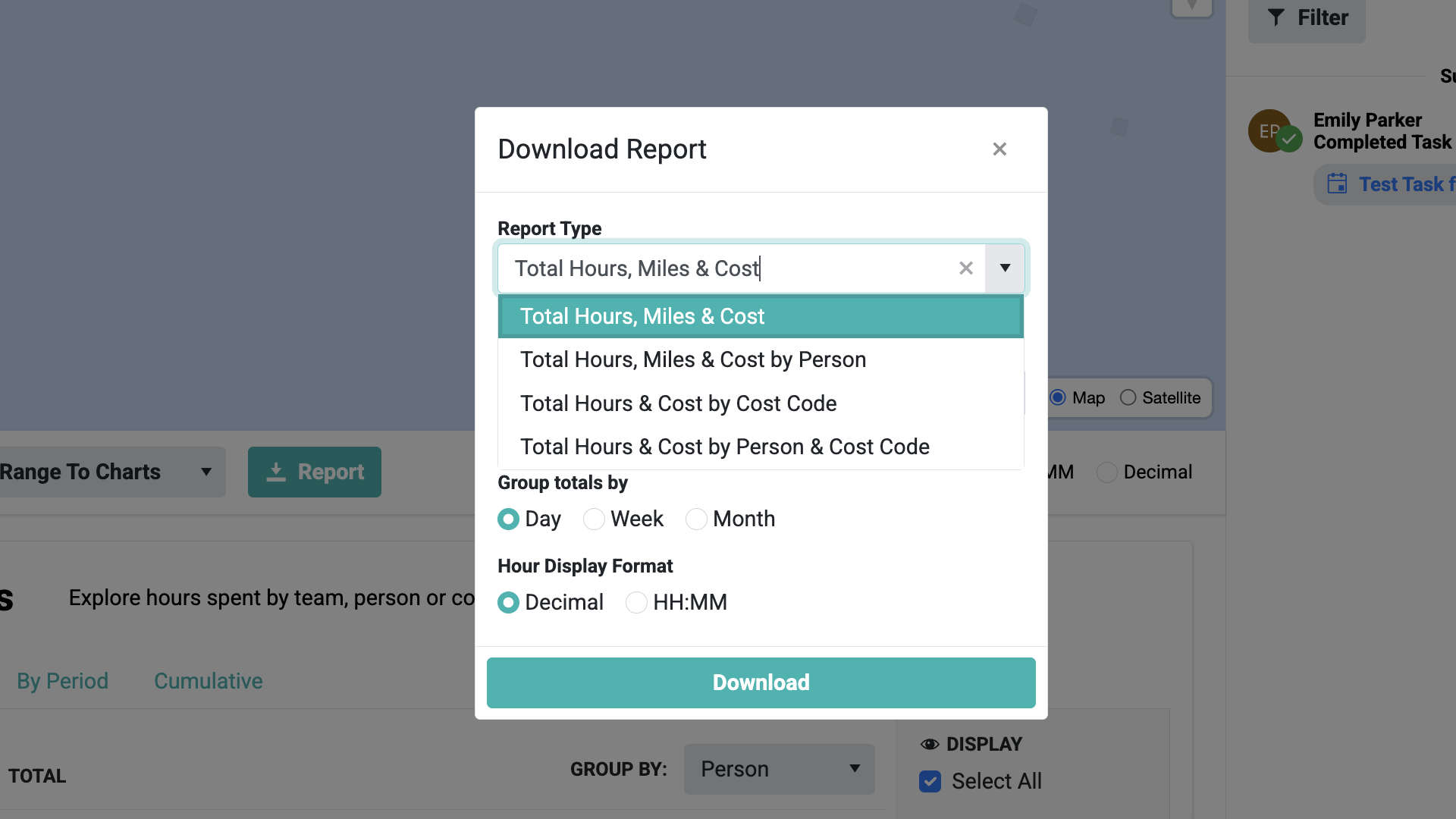Click the DISPLAY eye icon
Viewport: 1456px width, 819px height.
pos(930,744)
